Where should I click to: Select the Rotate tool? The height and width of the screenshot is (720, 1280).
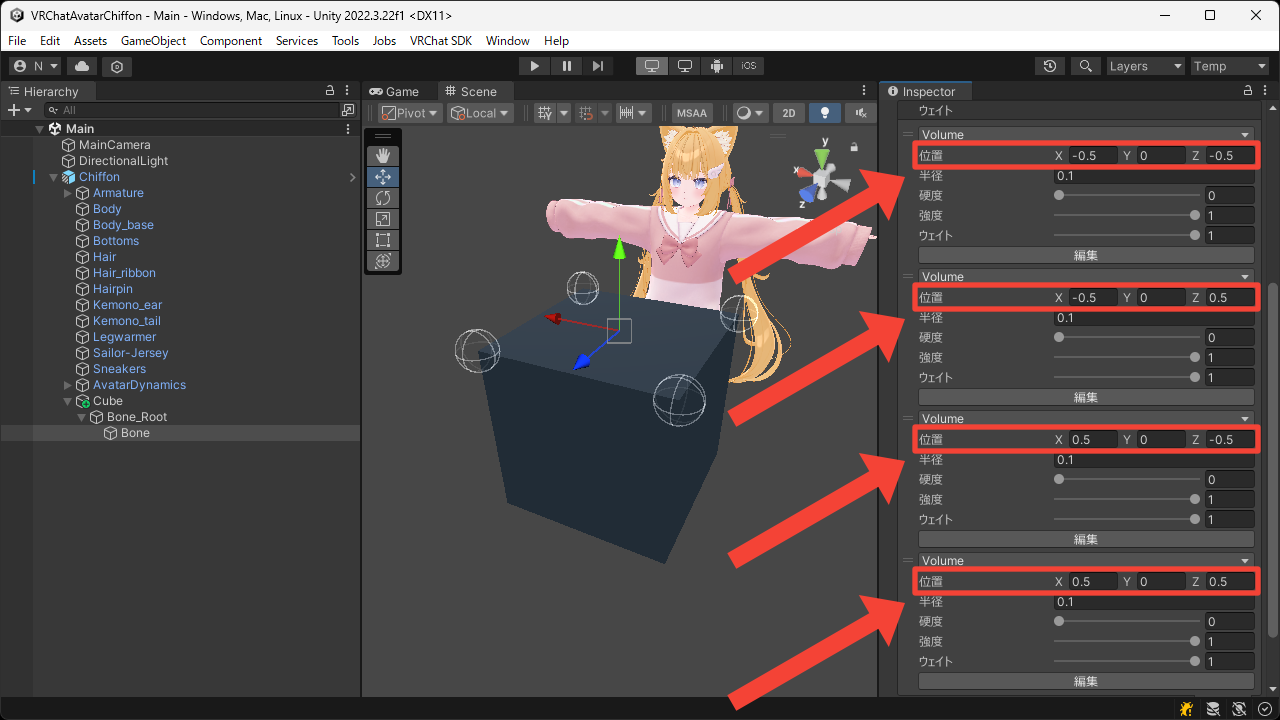(x=383, y=198)
